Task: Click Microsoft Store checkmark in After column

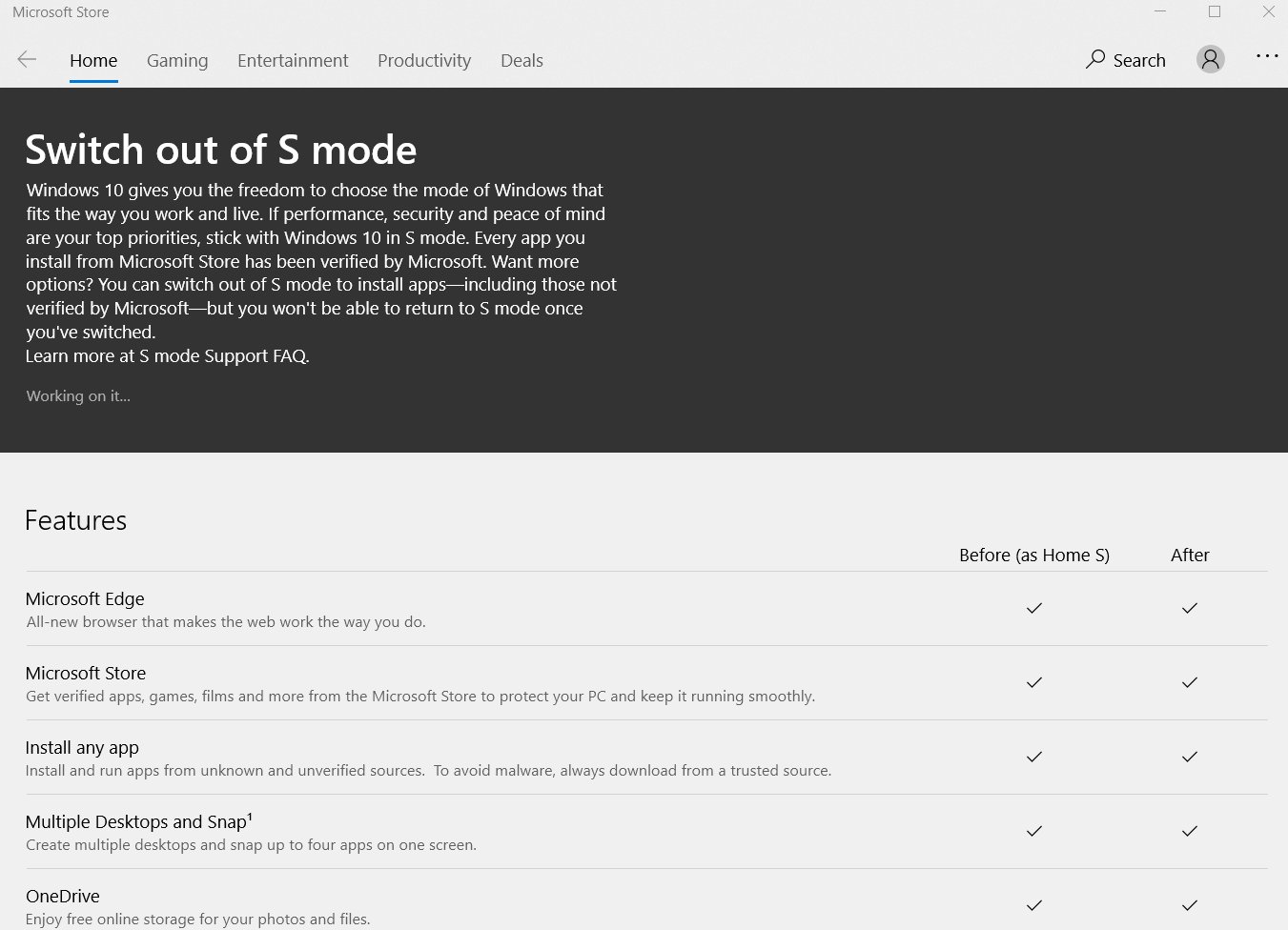Action: [1190, 682]
